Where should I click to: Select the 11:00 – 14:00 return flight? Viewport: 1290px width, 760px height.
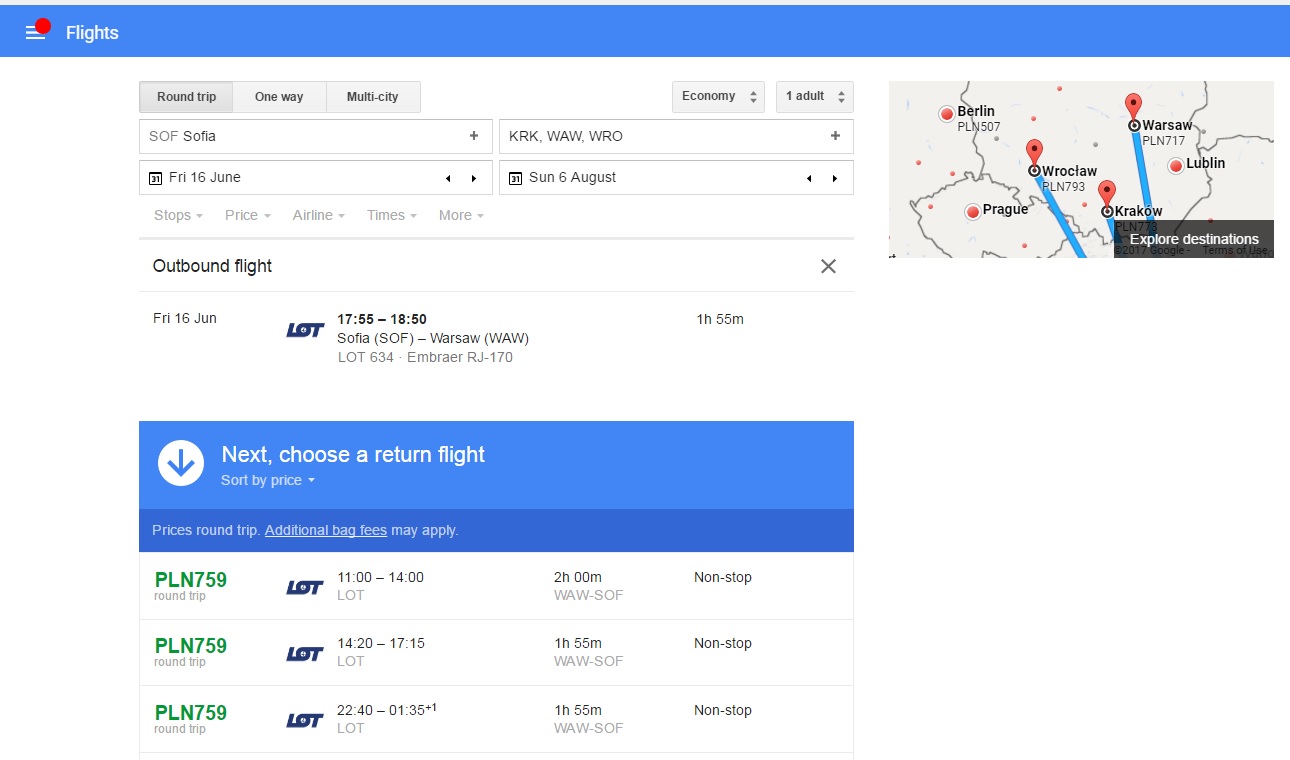coord(496,586)
